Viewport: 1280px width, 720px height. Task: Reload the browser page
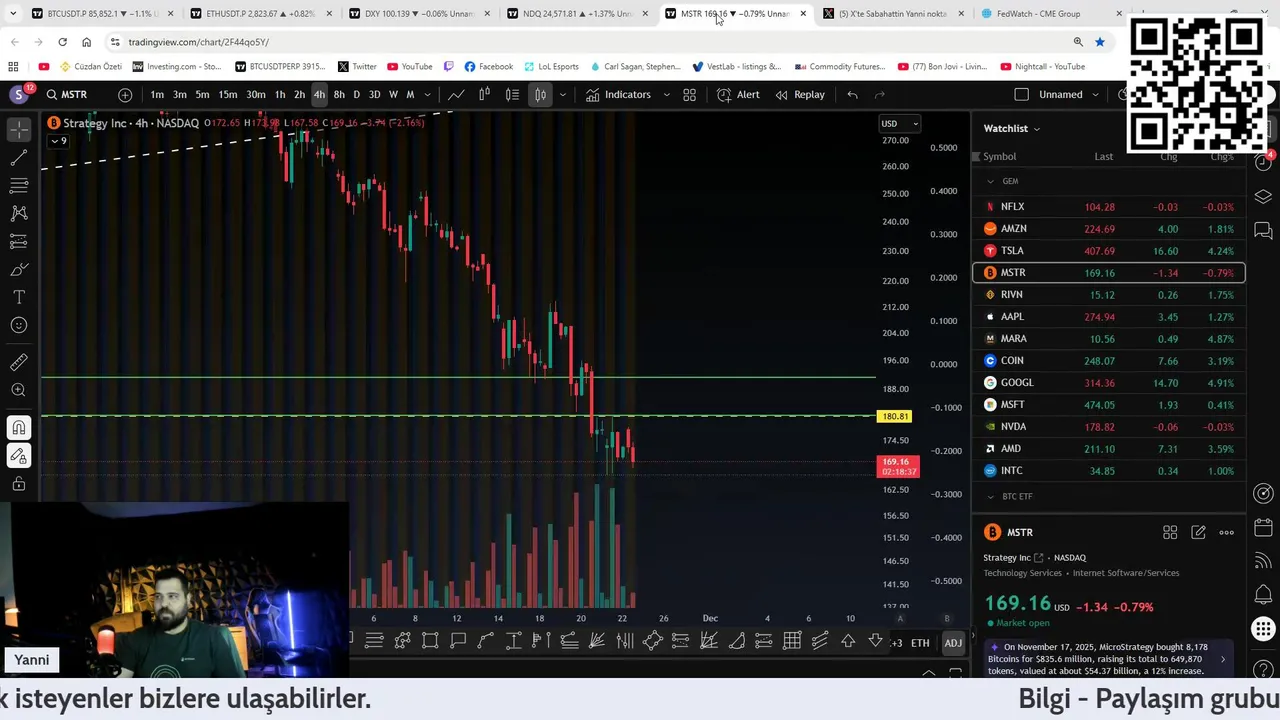click(x=62, y=42)
